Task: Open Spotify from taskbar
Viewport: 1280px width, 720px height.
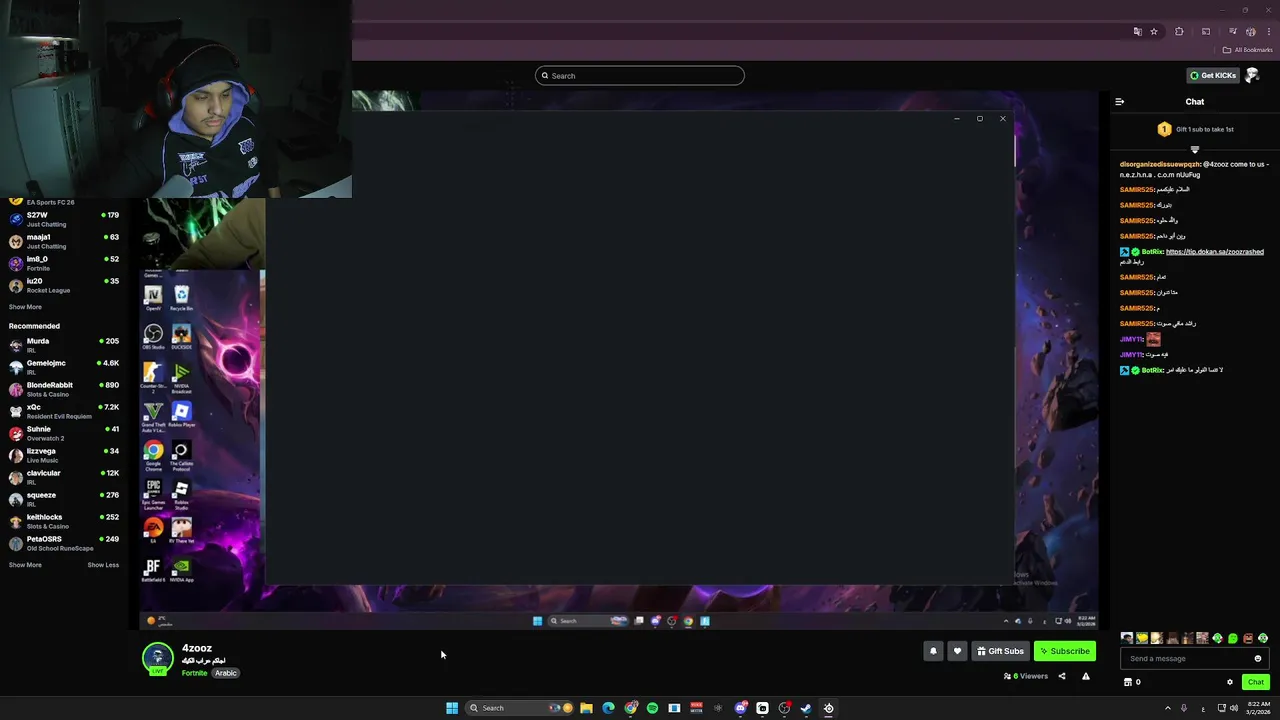Action: [652, 708]
